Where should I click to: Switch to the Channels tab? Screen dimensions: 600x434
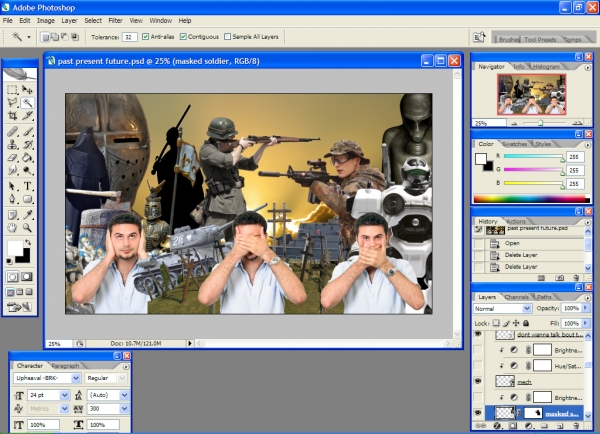coord(516,297)
